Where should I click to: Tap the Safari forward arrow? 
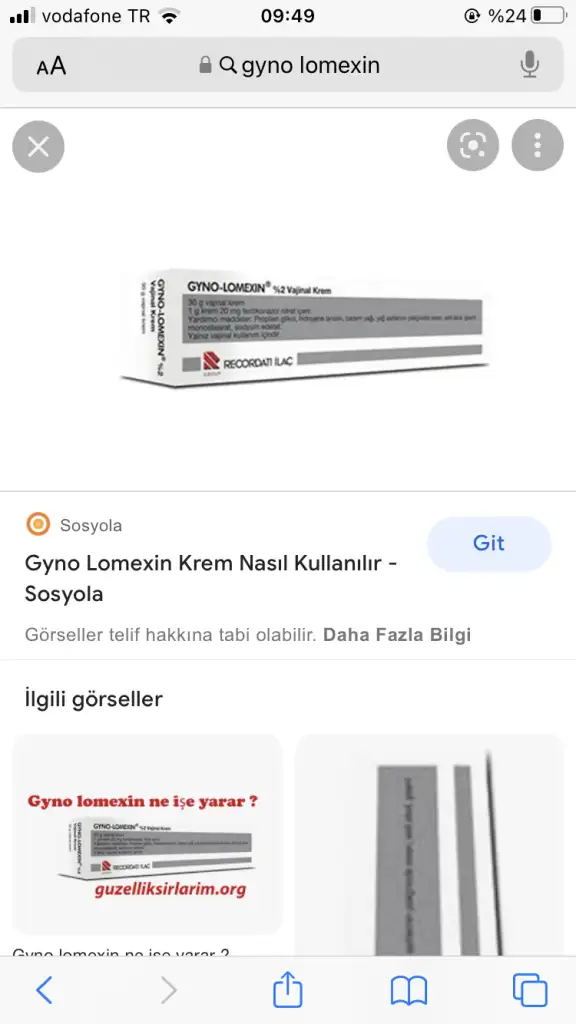pyautogui.click(x=168, y=990)
